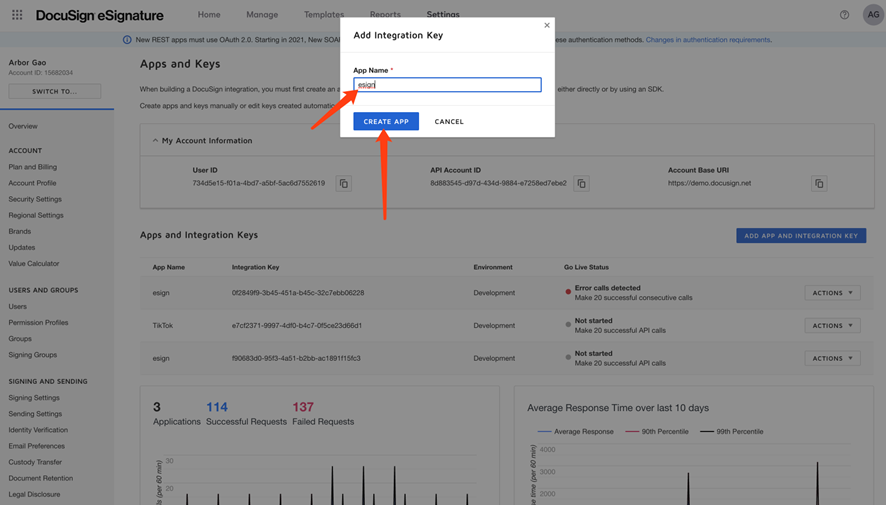886x505 pixels.
Task: Select integration key starting e7cf2371
Action: click(x=297, y=325)
